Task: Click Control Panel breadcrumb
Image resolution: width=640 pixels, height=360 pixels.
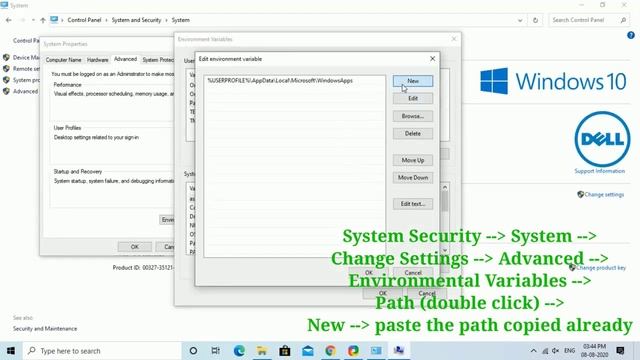Action: click(84, 20)
